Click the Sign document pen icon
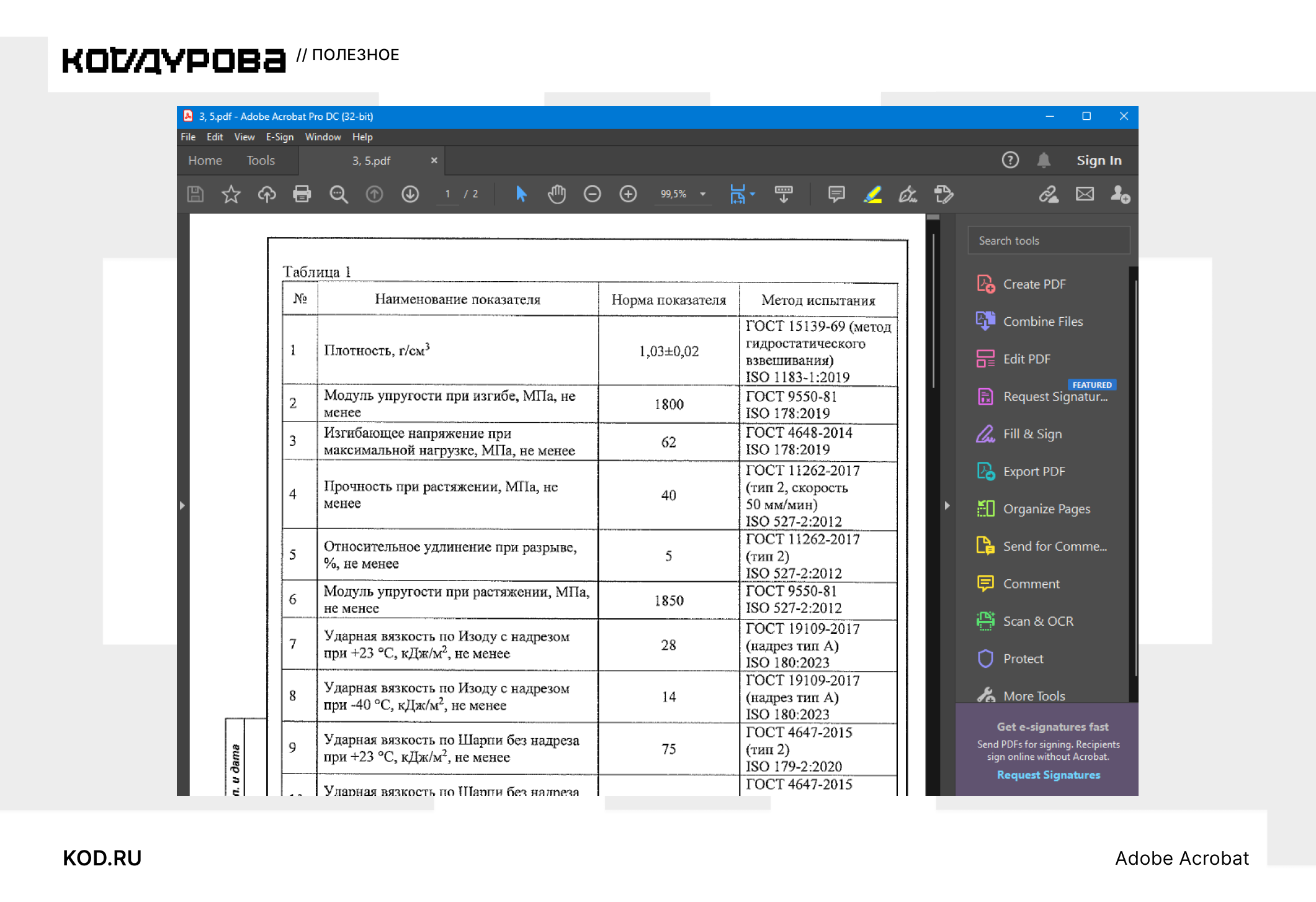This screenshot has height=902, width=1316. click(x=908, y=194)
